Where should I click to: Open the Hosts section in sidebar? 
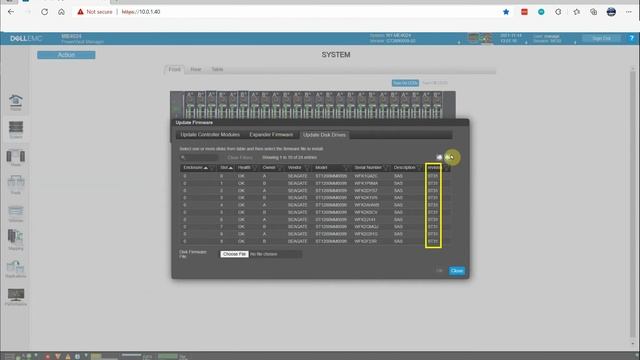coord(16,158)
